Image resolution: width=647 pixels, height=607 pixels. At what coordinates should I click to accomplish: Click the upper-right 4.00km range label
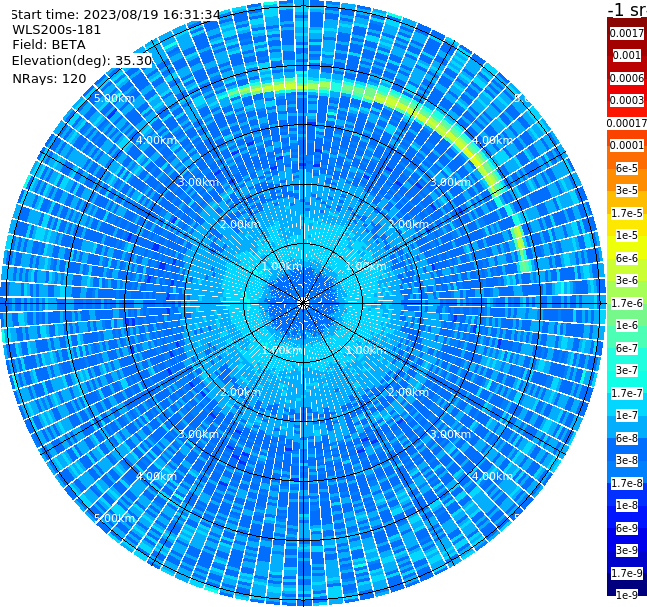pos(492,140)
